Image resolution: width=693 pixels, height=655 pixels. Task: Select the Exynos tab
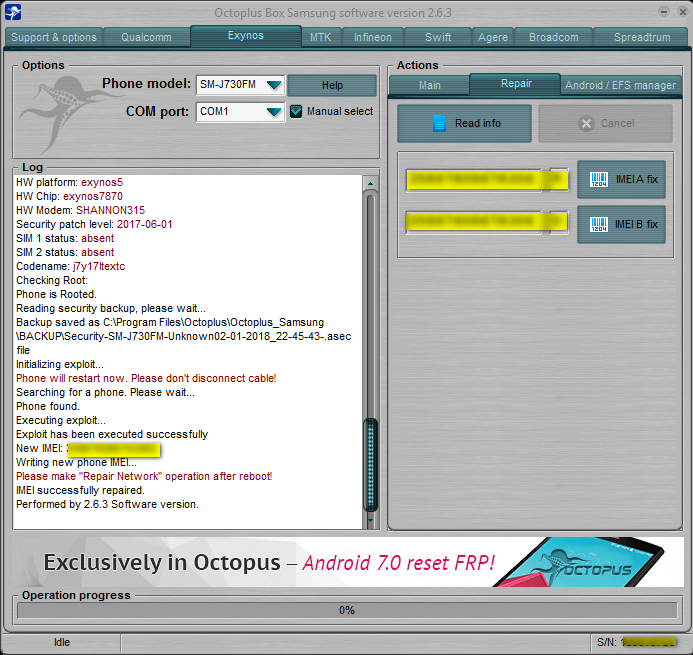(x=246, y=36)
